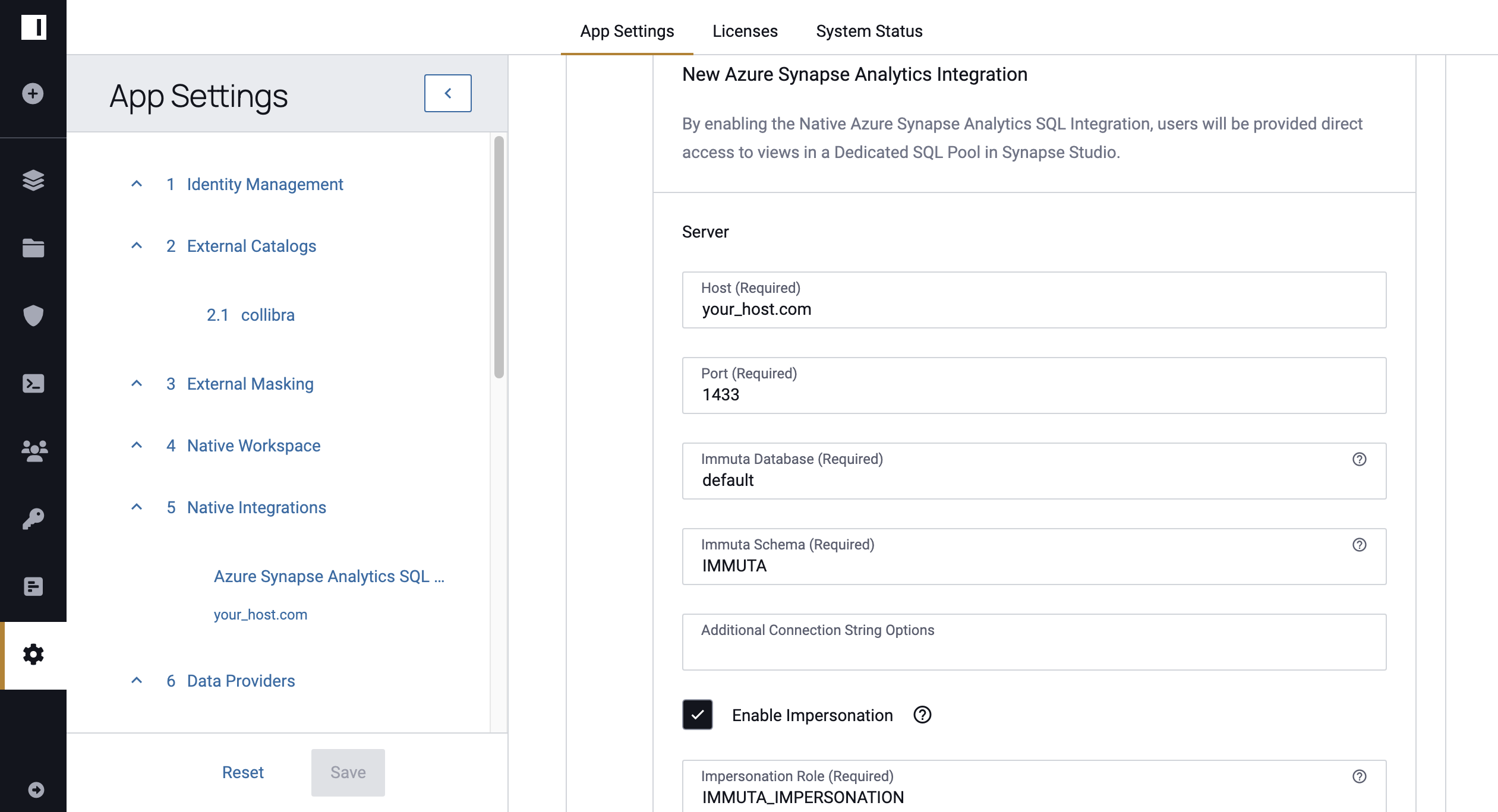This screenshot has height=812, width=1498.
Task: Click the shield/security icon in sidebar
Action: (33, 315)
